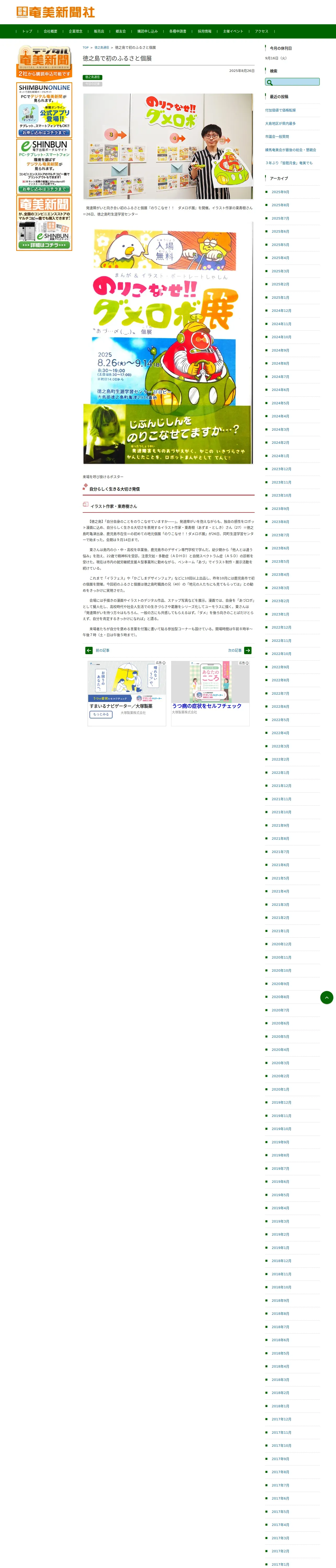The image size is (336, 1568).
Task: Open recent post 3年ぶり「強豊月食」
Action: [289, 163]
